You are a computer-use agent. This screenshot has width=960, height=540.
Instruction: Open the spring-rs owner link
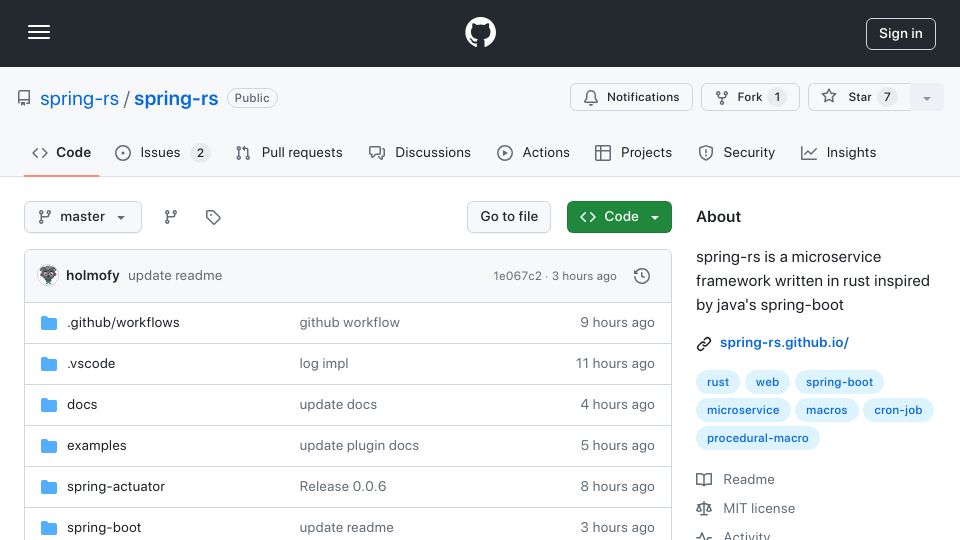(80, 98)
